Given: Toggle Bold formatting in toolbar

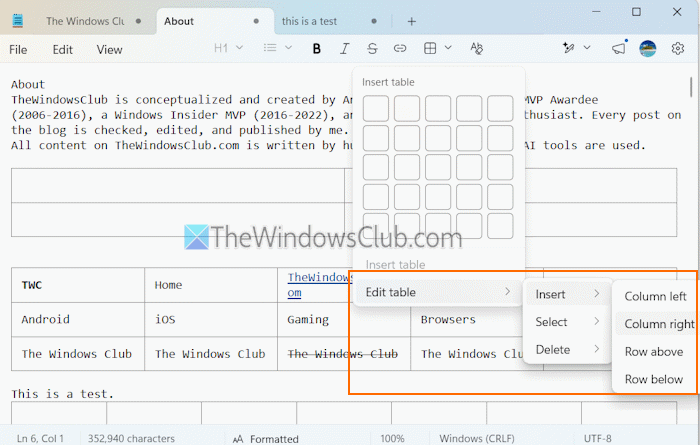Looking at the screenshot, I should click(x=317, y=48).
